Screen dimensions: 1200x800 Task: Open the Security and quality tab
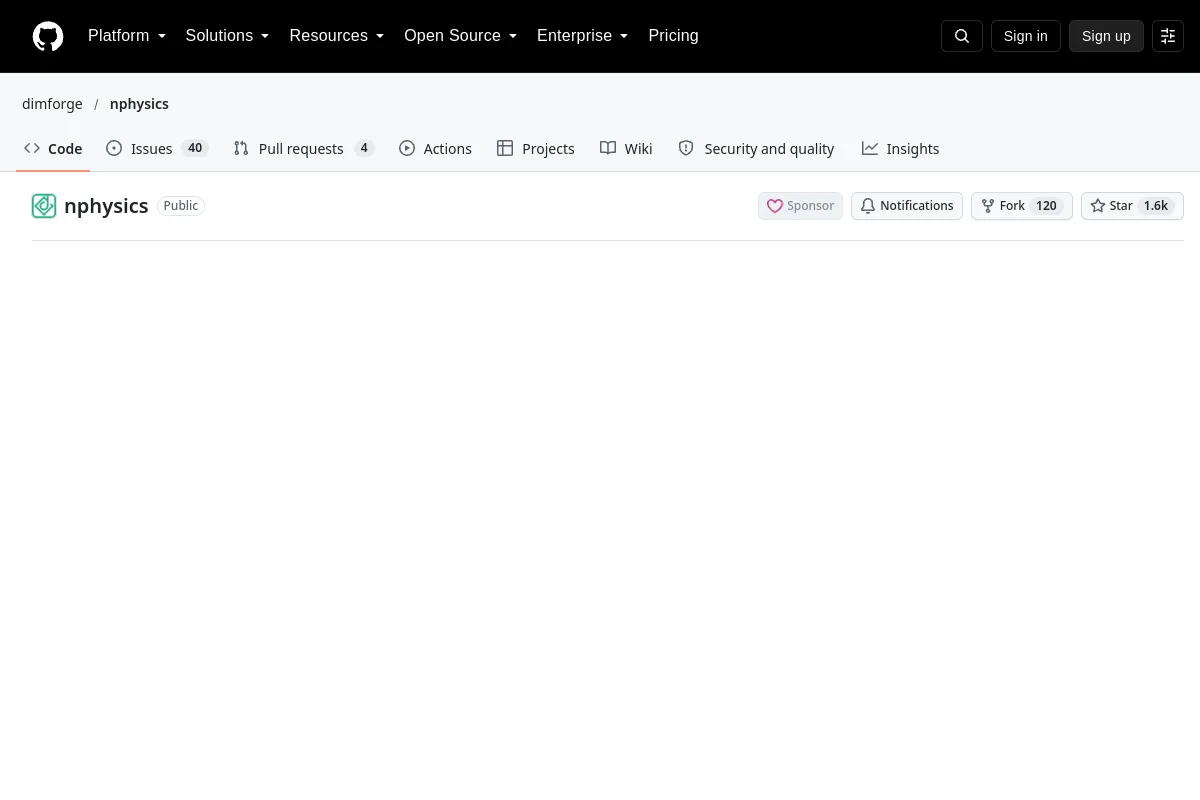pyautogui.click(x=756, y=148)
